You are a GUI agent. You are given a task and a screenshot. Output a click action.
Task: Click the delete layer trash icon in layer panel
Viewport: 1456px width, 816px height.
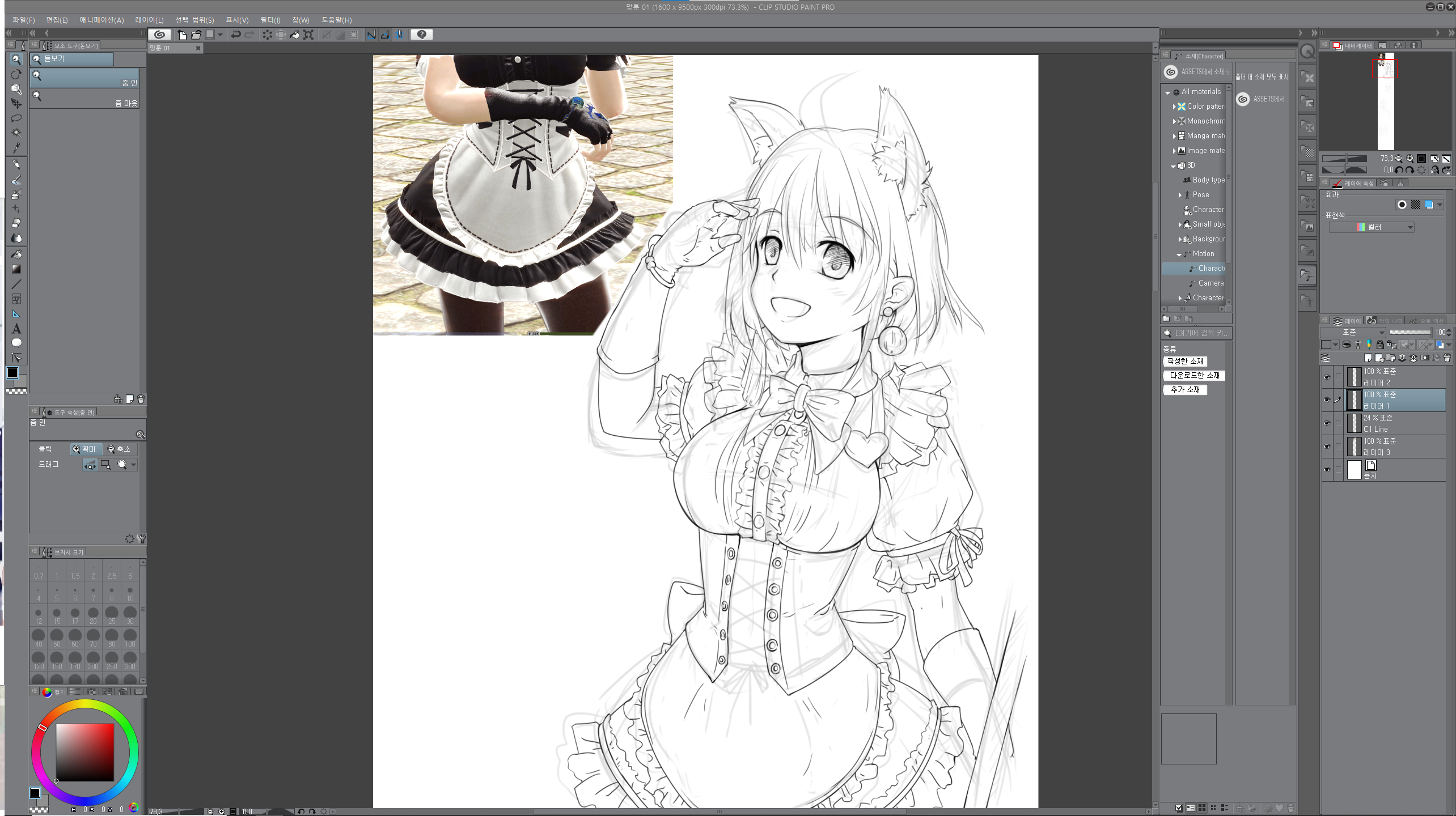click(x=1447, y=358)
